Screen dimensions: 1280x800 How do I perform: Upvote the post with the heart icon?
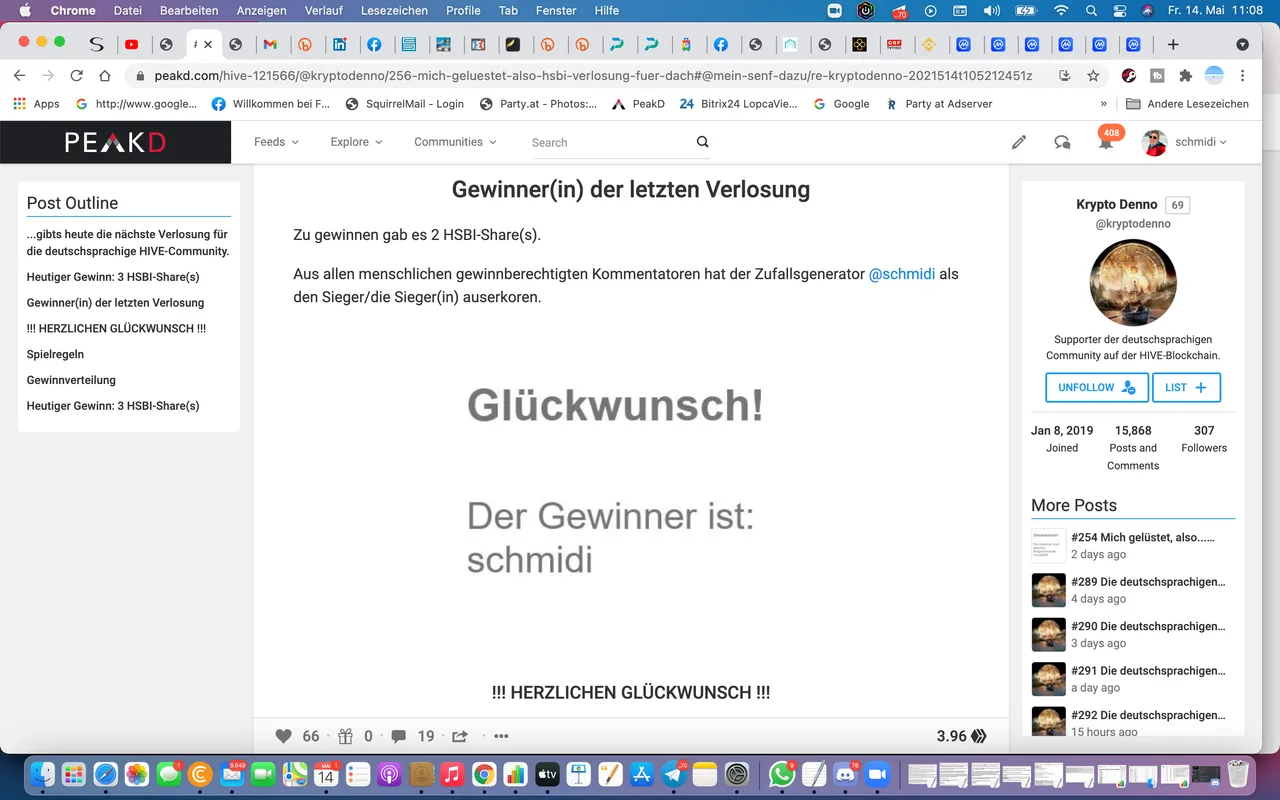(284, 736)
